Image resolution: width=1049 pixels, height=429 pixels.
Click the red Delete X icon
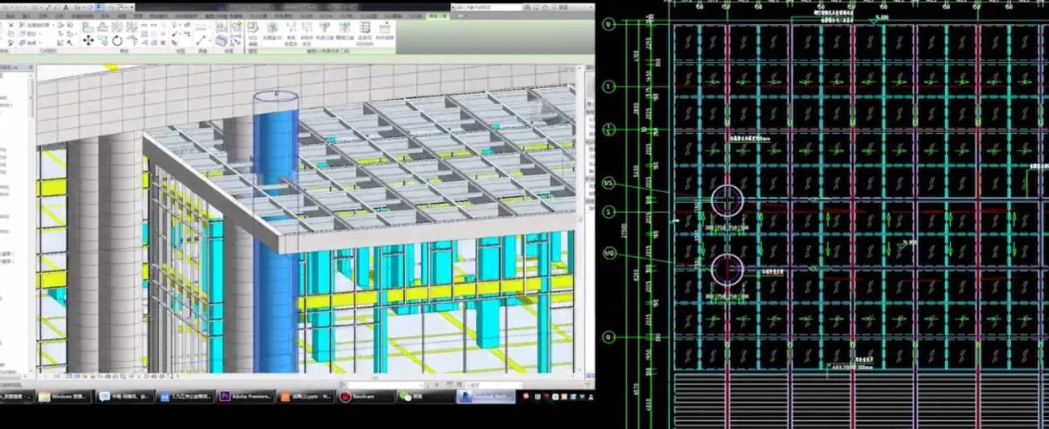pos(163,42)
